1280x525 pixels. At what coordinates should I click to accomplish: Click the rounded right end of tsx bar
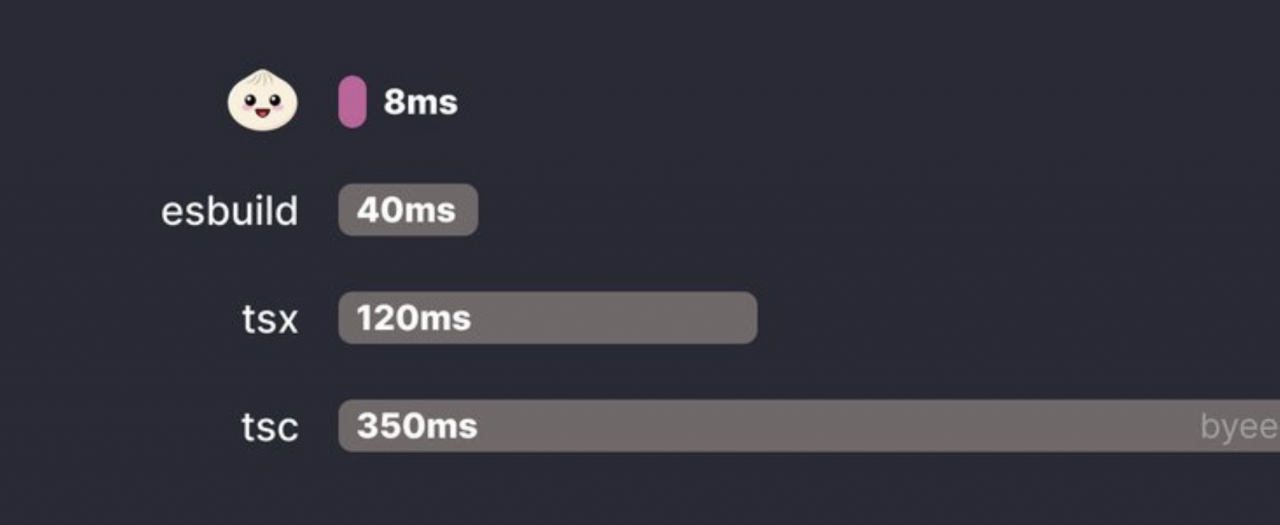coord(748,318)
